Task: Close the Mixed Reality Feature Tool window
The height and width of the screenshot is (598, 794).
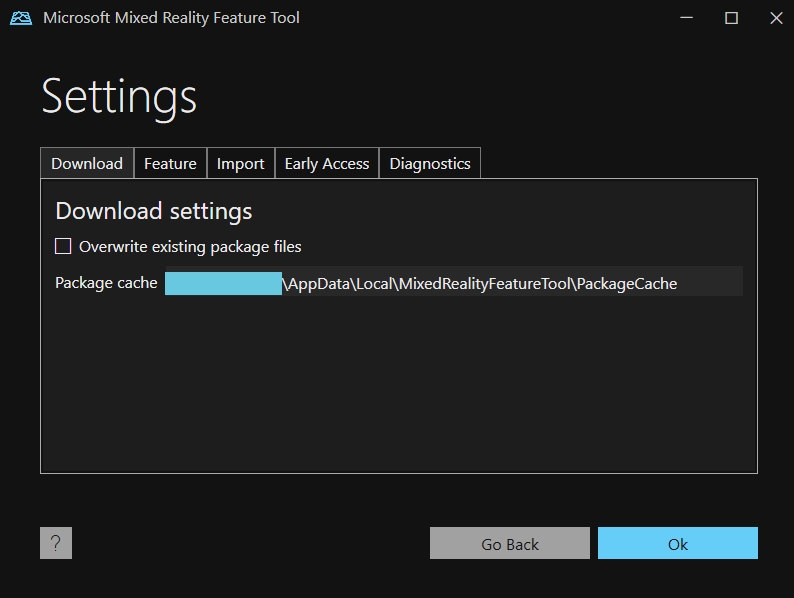Action: coord(776,18)
